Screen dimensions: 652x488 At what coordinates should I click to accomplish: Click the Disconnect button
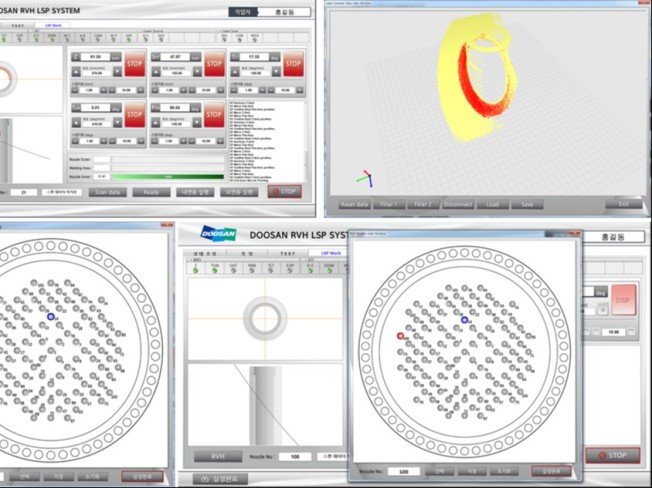coord(459,204)
